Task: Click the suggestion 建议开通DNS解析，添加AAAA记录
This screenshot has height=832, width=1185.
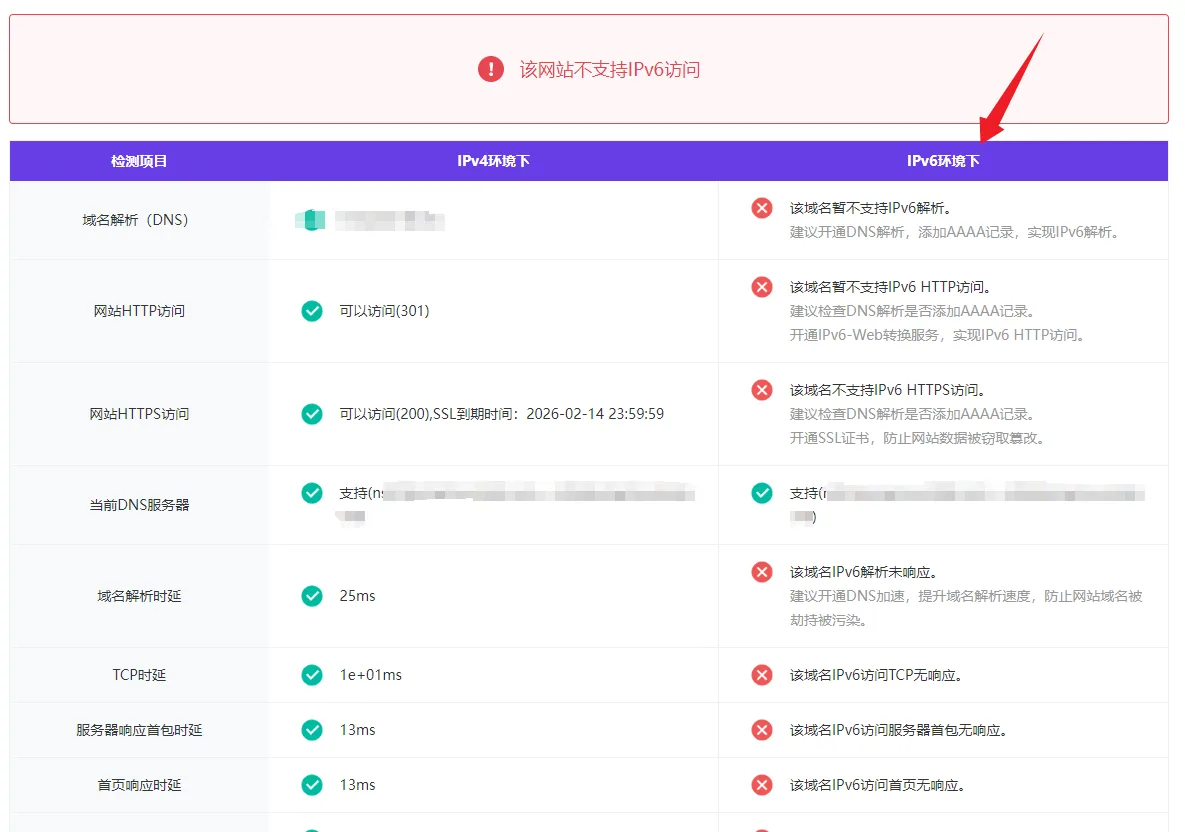Action: 954,232
